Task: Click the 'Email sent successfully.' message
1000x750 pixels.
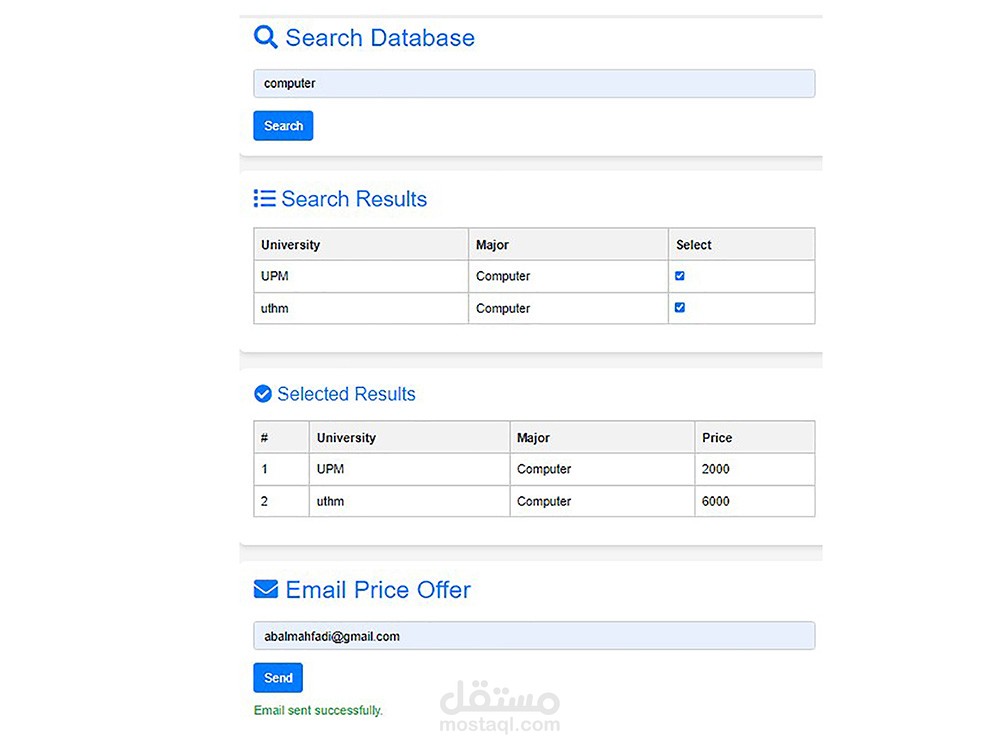Action: (318, 710)
